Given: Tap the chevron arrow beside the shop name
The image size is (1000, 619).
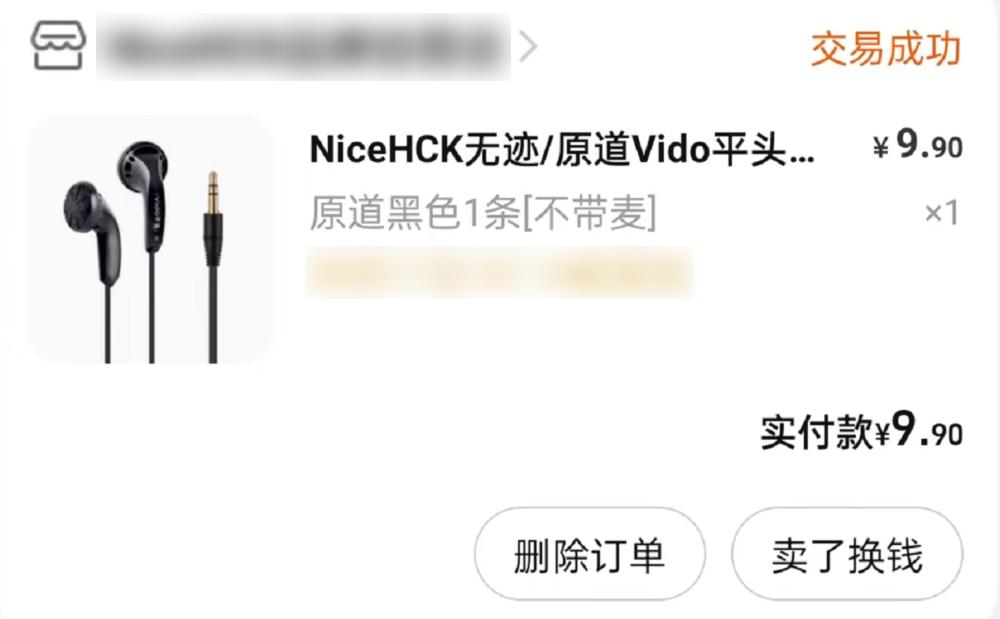Looking at the screenshot, I should point(528,47).
